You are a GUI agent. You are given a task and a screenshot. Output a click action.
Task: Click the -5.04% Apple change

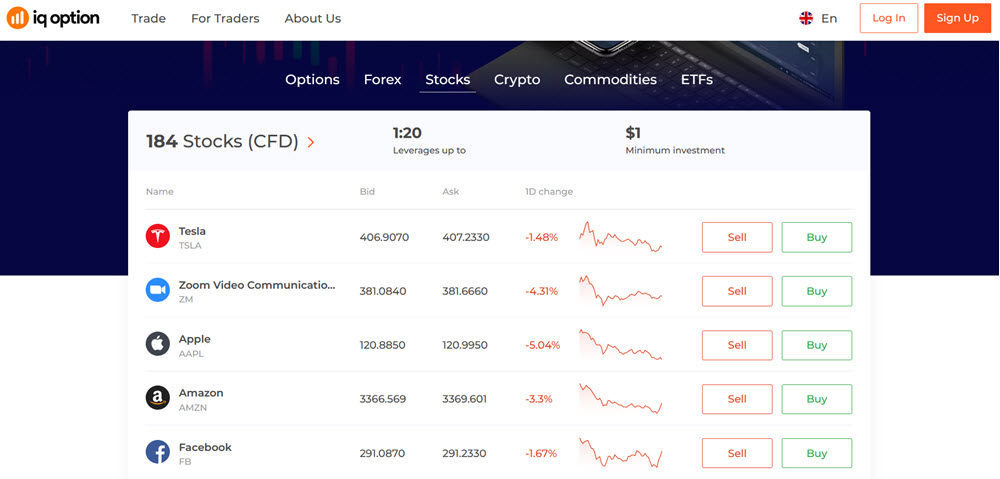point(543,345)
